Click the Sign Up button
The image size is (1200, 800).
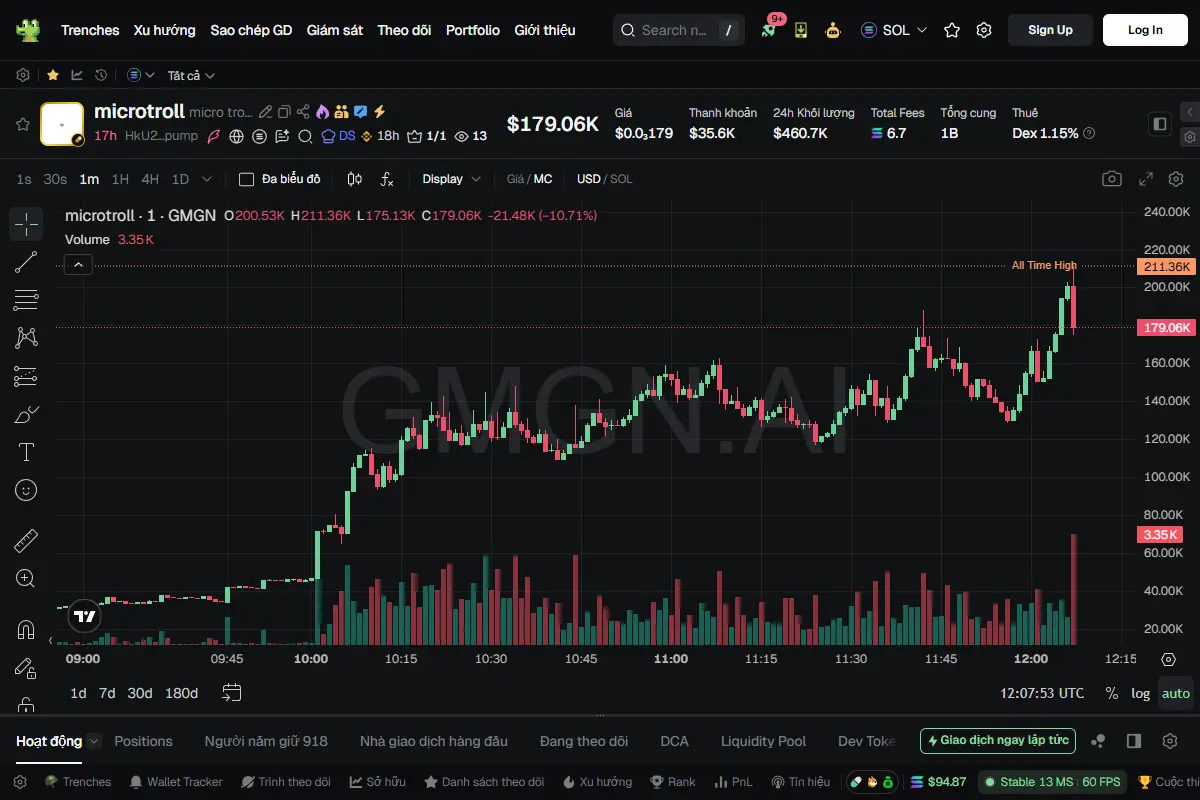(1050, 30)
